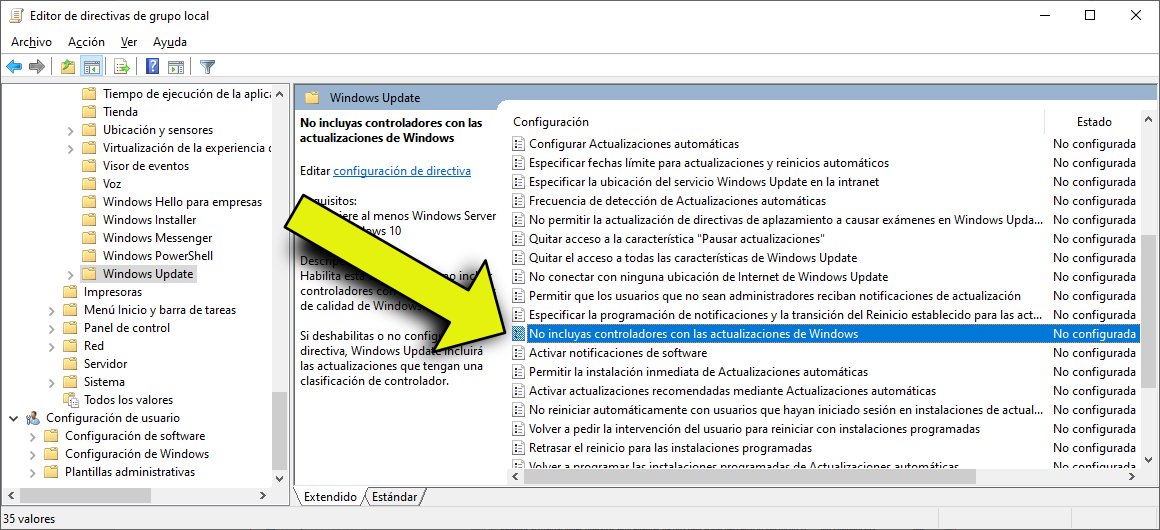Expand the Plantillas administrativas node
1160x530 pixels.
(x=33, y=472)
